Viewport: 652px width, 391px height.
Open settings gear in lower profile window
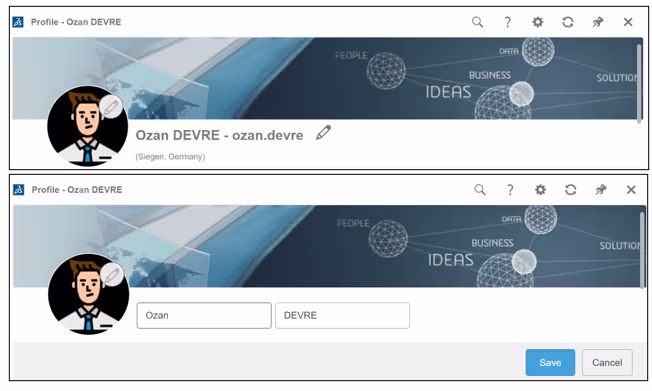point(540,190)
